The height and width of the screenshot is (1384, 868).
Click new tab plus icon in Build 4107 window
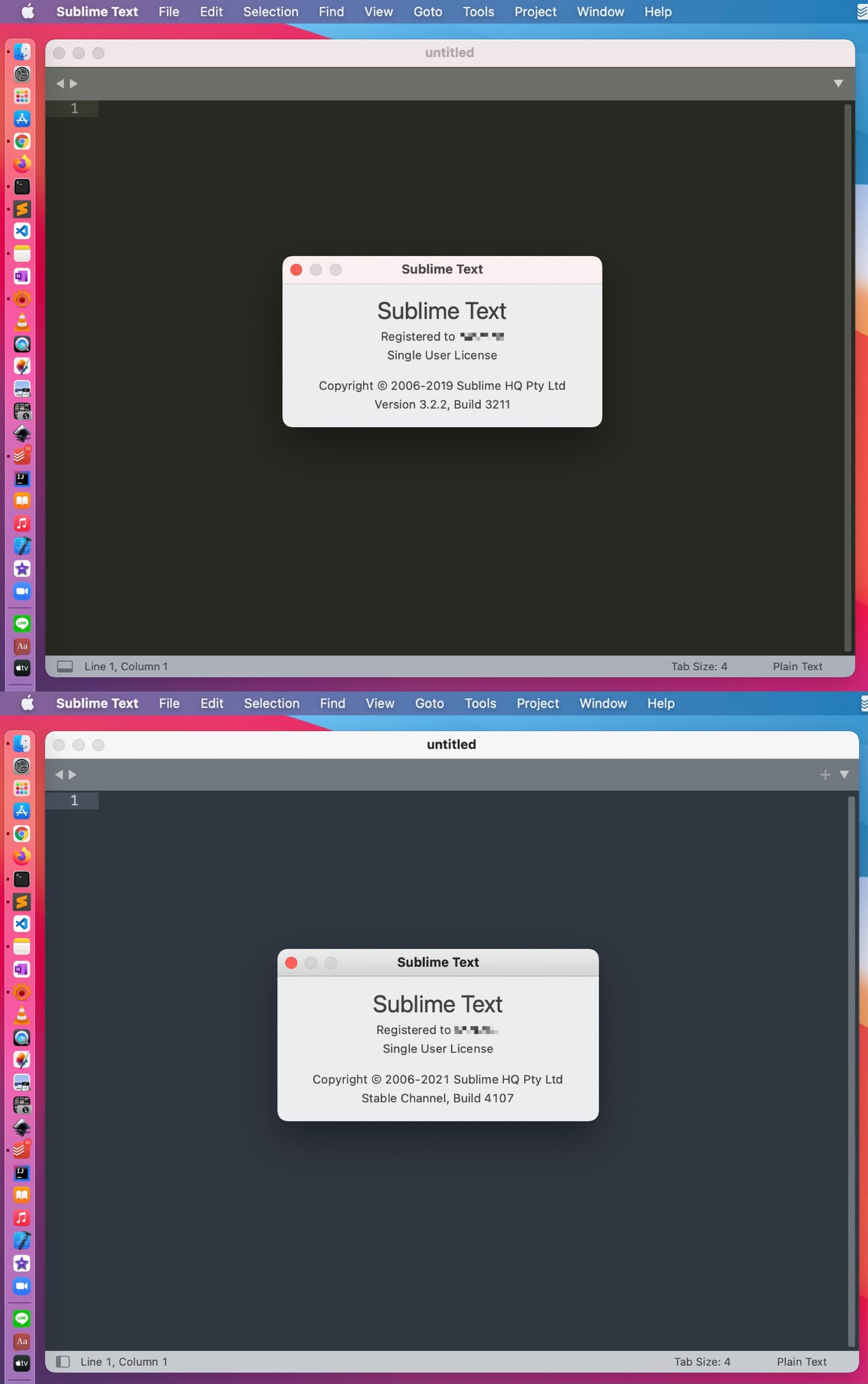pos(825,774)
